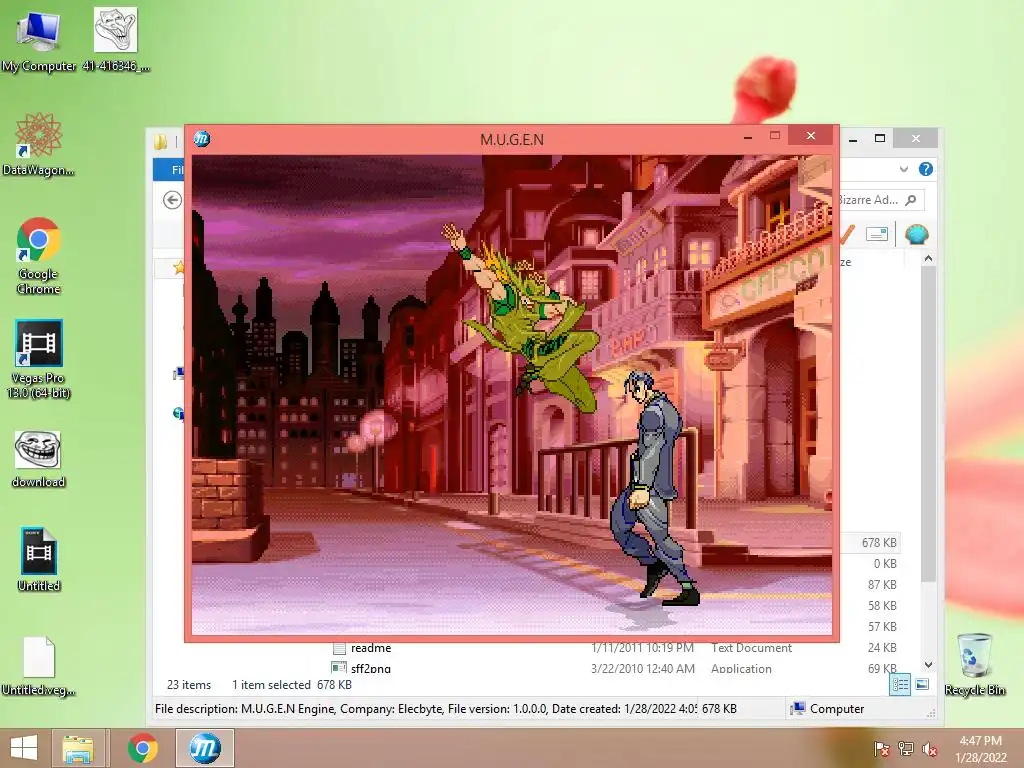
Task: Open the Action Center flag tray icon
Action: pos(881,749)
